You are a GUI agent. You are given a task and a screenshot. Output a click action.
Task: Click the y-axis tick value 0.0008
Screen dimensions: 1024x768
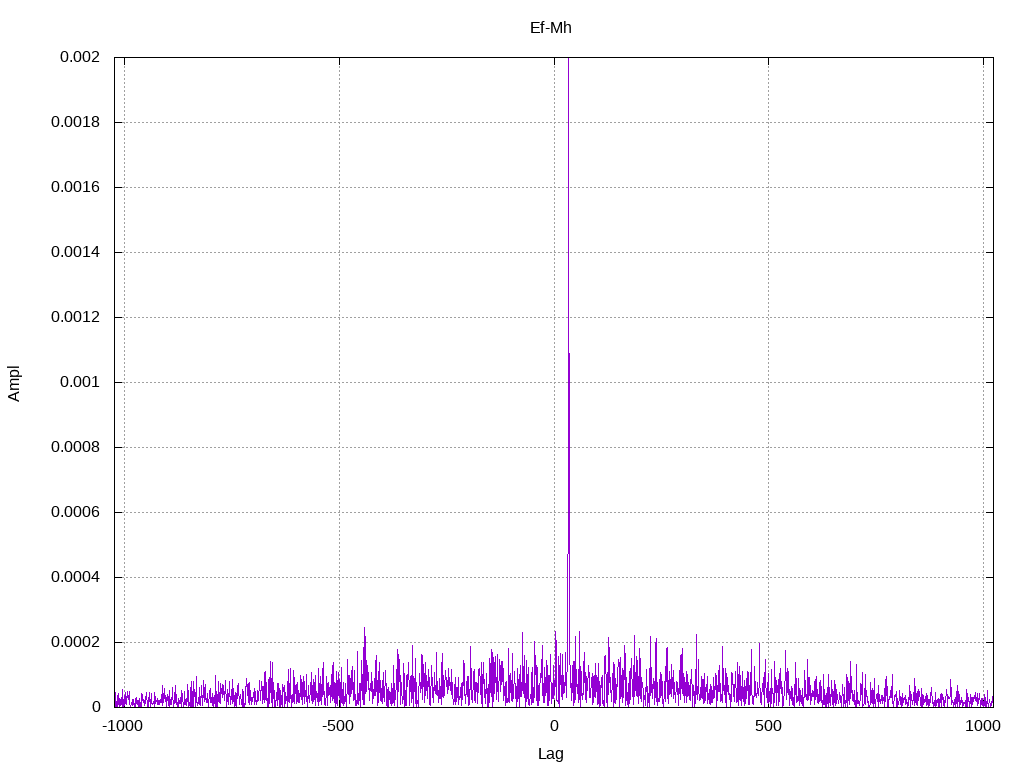click(x=75, y=447)
